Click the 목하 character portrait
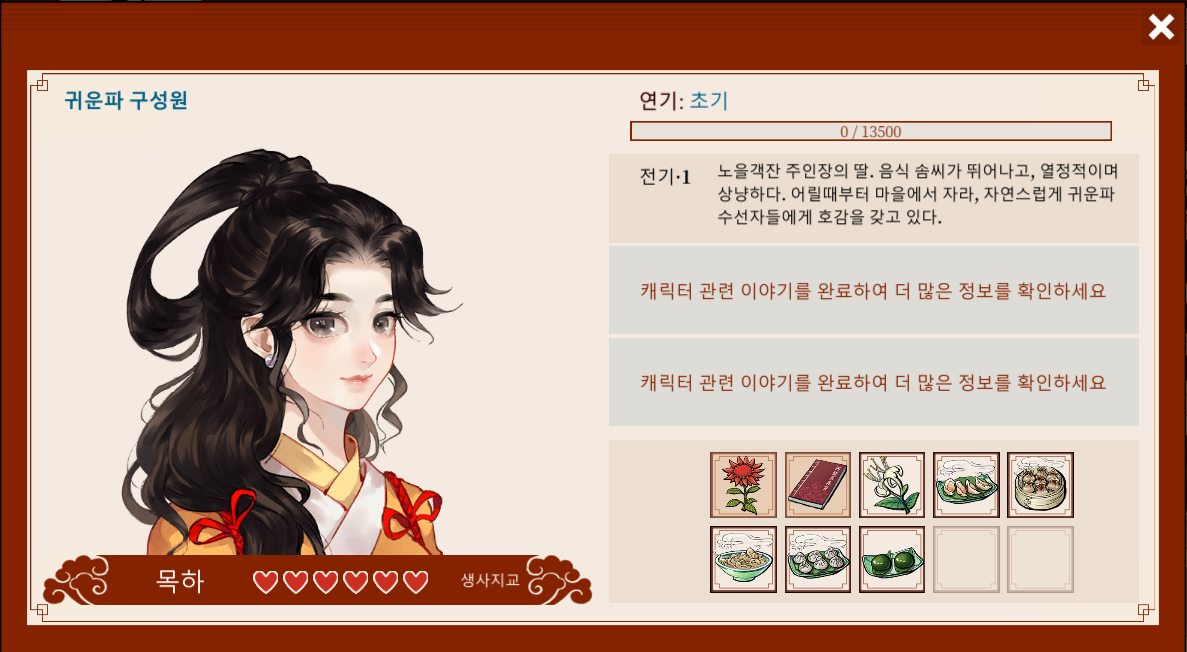 pyautogui.click(x=291, y=352)
